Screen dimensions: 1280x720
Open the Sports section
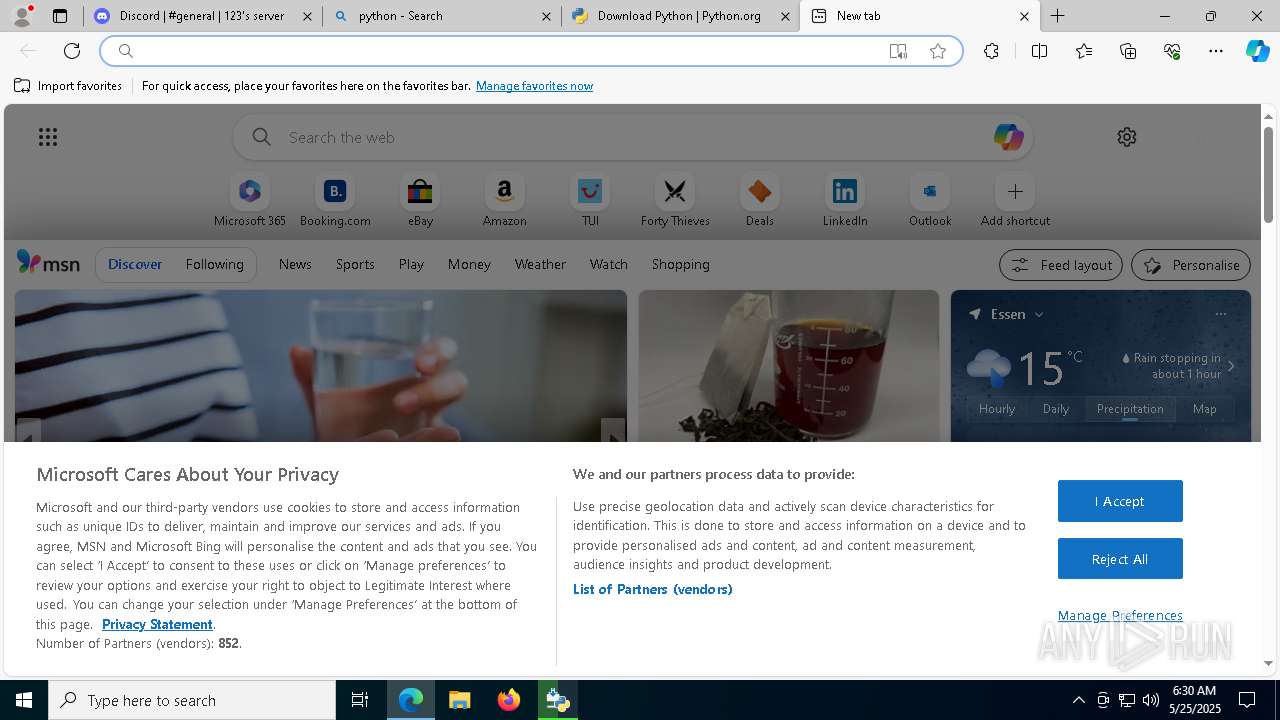[355, 264]
